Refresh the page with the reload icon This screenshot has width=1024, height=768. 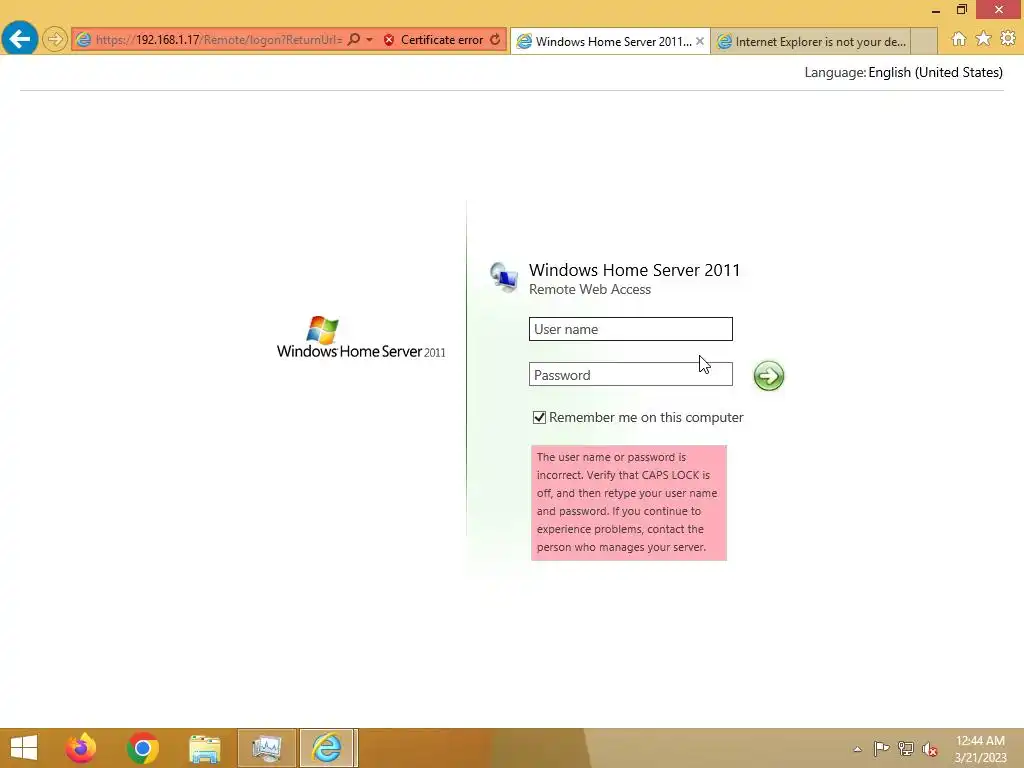point(495,39)
